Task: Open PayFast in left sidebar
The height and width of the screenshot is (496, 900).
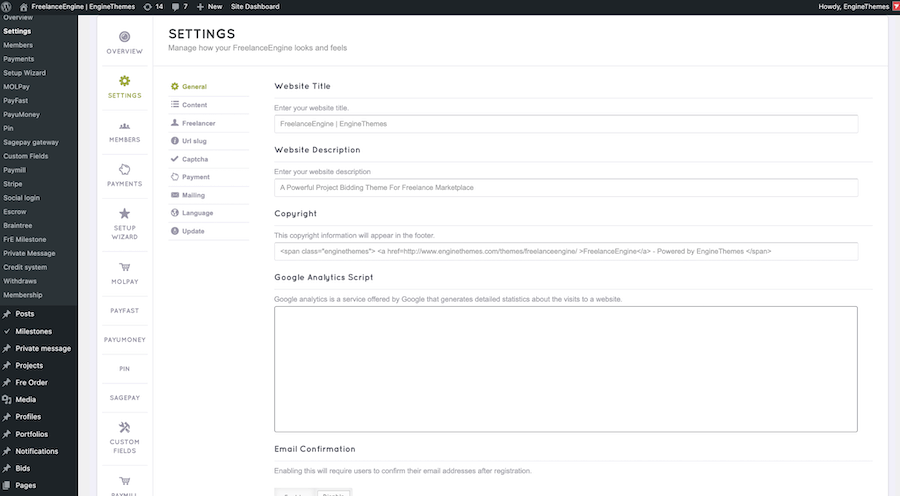Action: 15,100
